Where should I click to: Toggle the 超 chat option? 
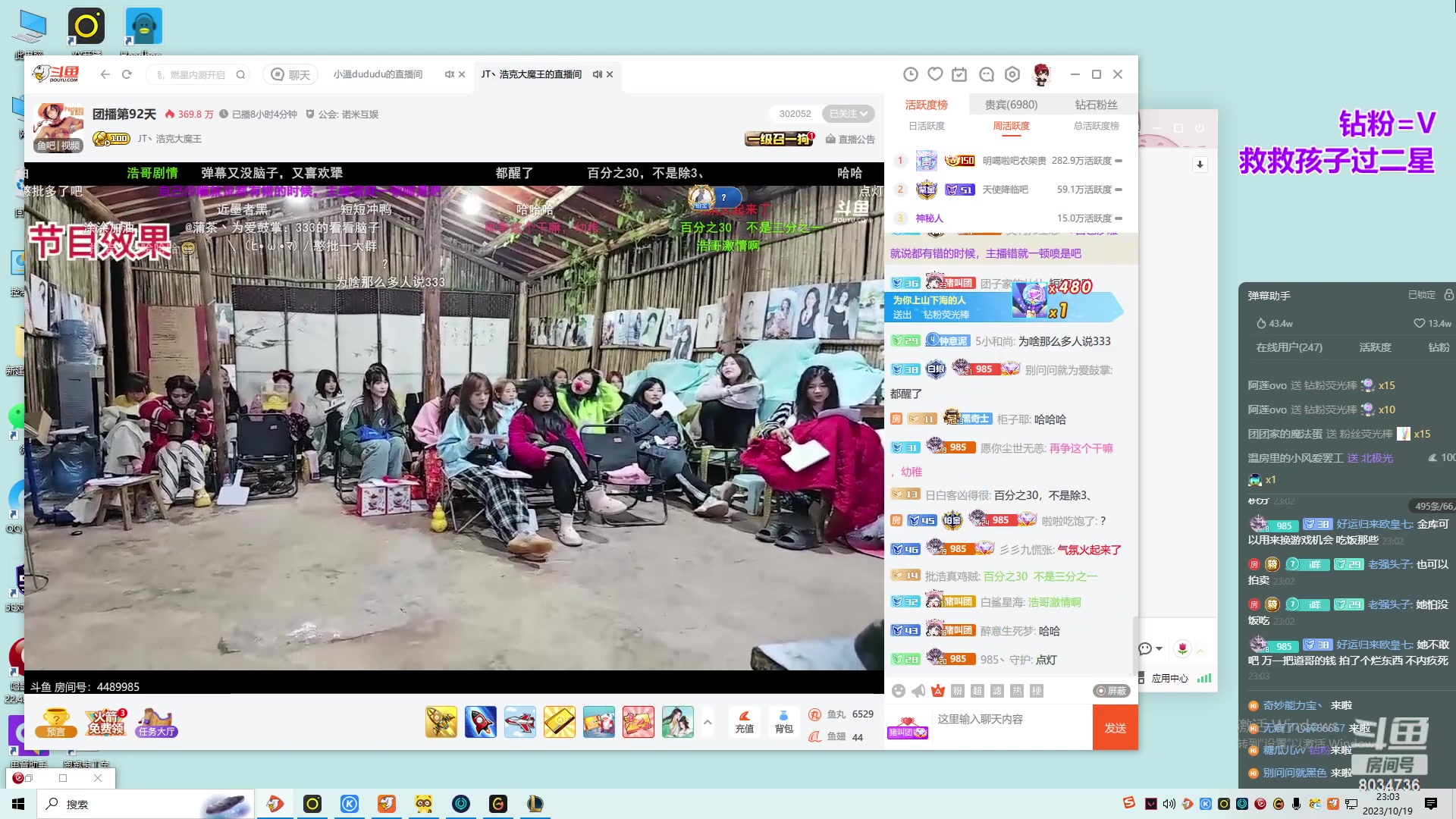pos(977,691)
